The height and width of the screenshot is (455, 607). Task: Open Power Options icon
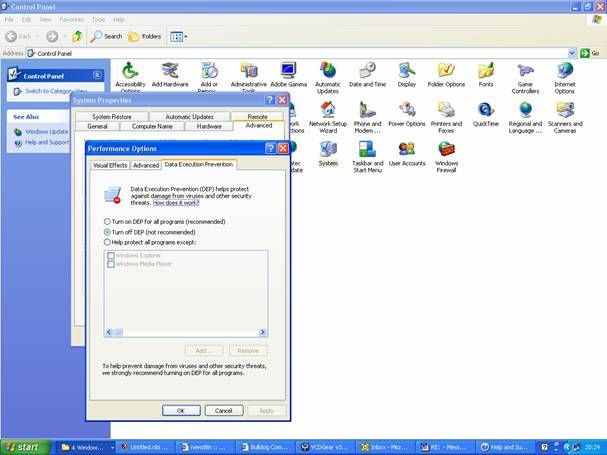coord(406,115)
